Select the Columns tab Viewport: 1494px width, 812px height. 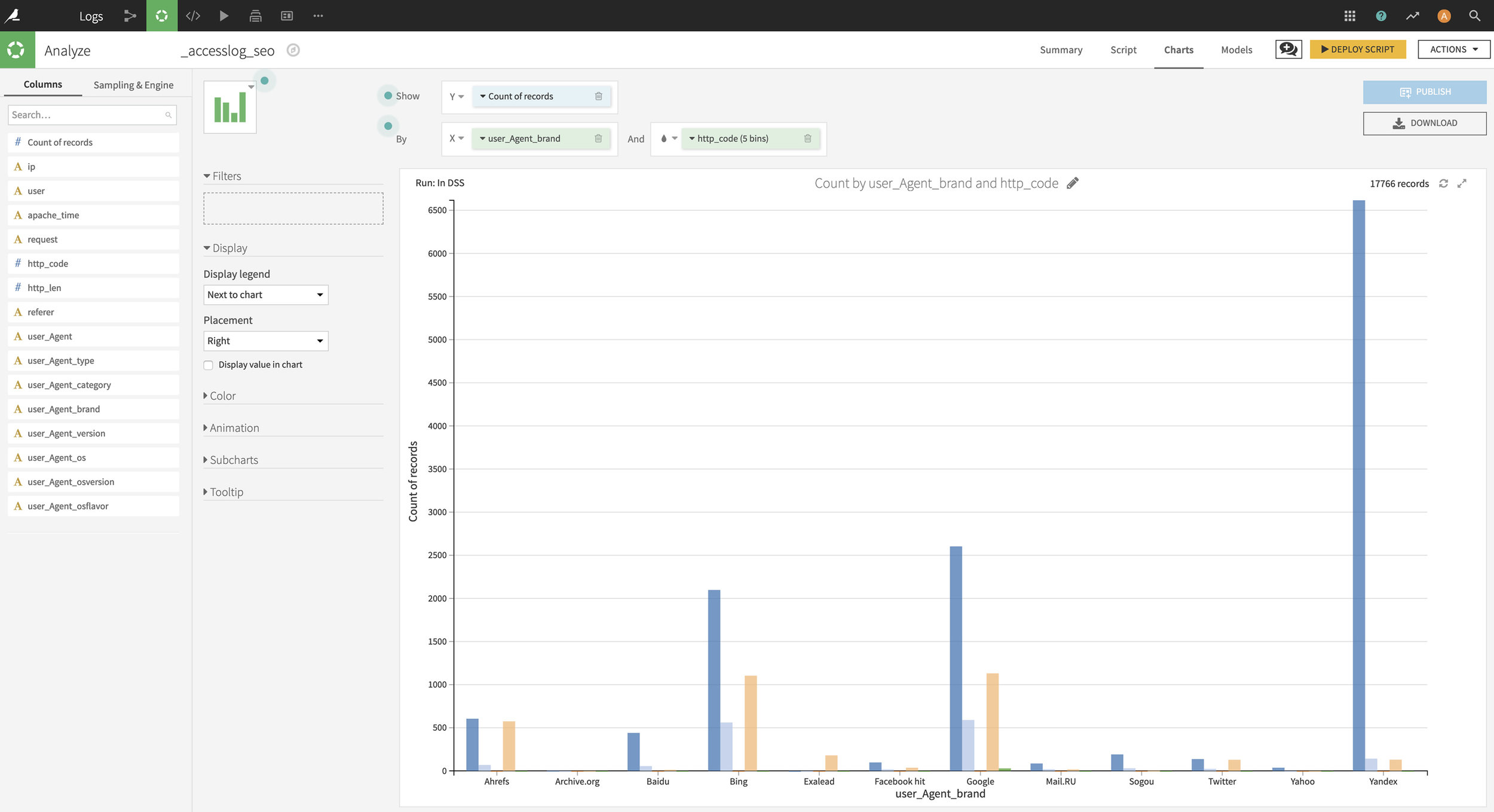pos(43,84)
